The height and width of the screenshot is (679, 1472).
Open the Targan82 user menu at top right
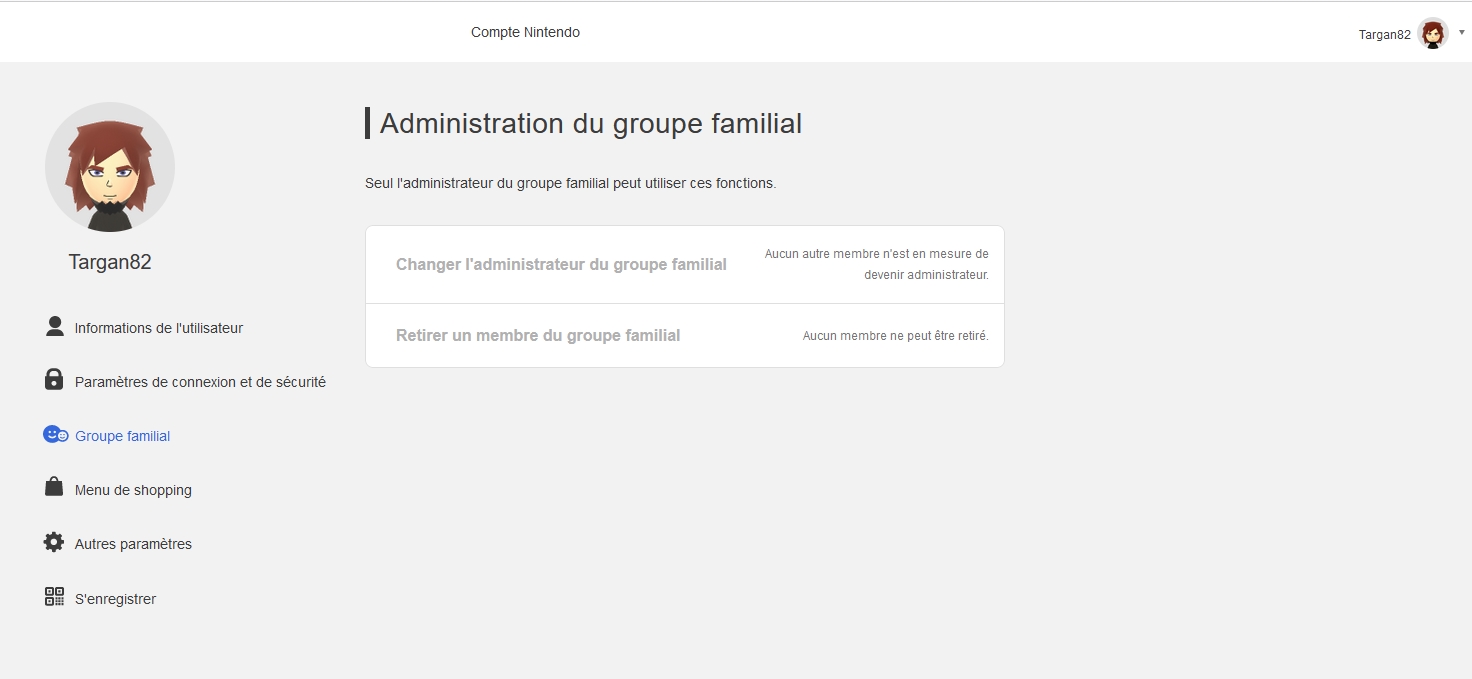[x=1384, y=35]
